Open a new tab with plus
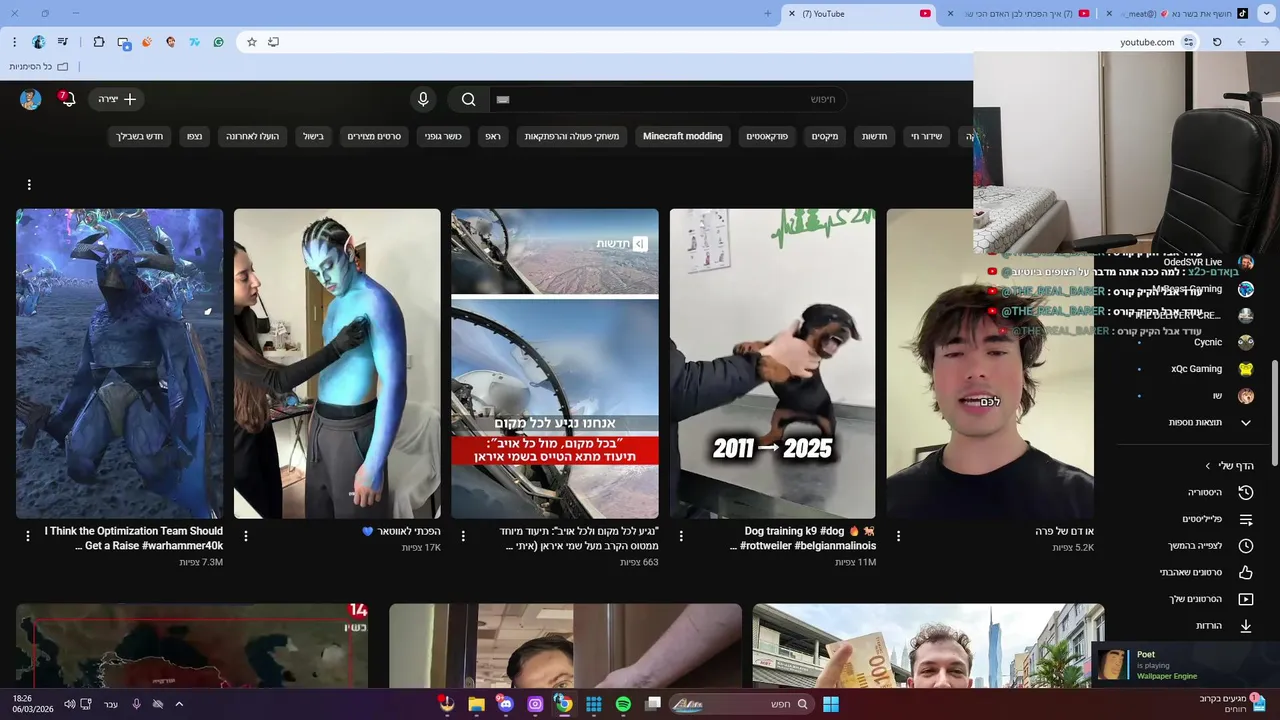 (x=768, y=14)
